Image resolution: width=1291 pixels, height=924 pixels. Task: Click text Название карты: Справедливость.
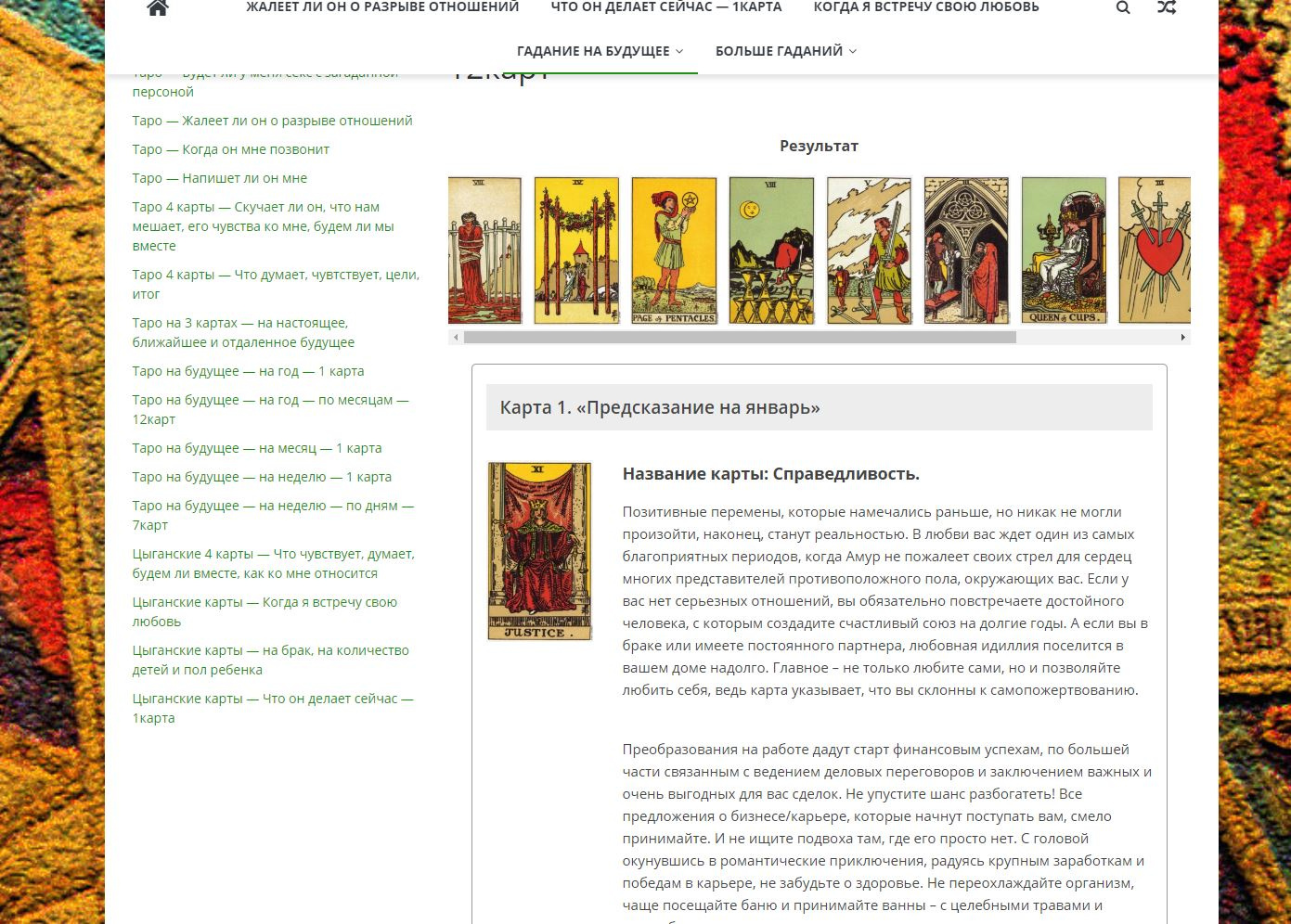tap(770, 474)
